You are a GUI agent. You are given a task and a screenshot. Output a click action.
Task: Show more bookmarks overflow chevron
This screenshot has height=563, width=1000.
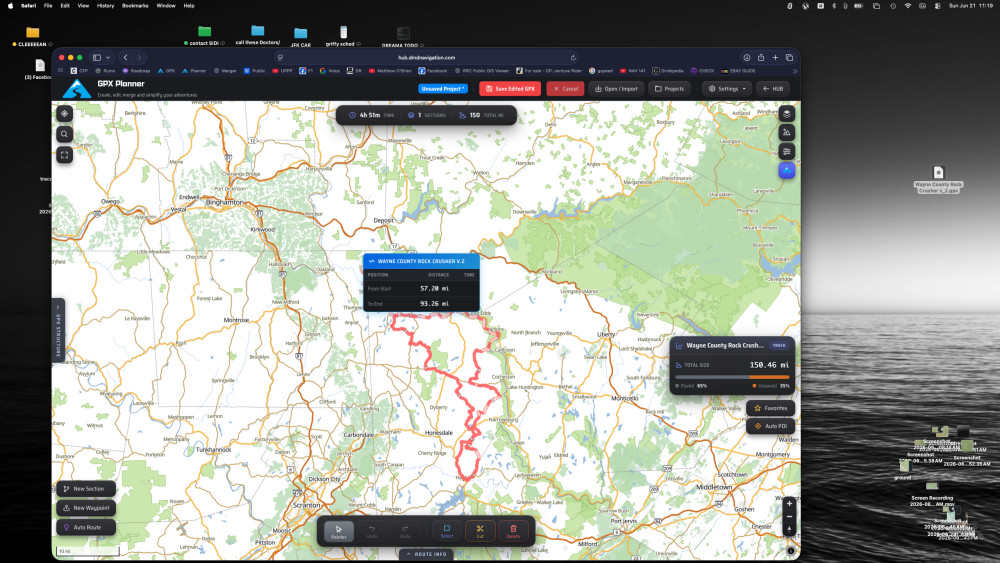click(795, 71)
